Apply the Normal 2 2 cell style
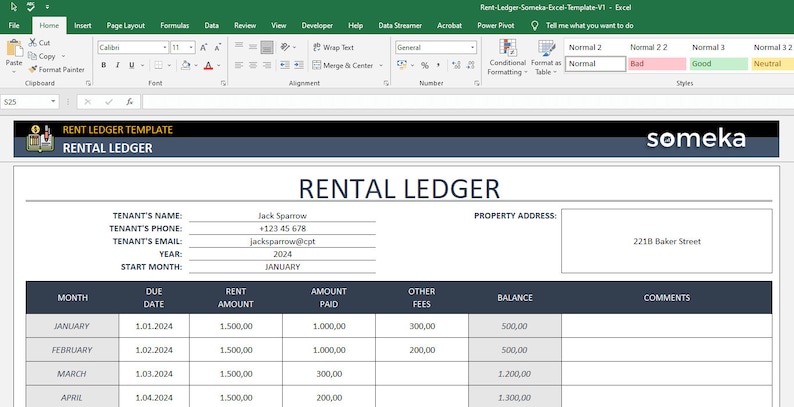 (x=657, y=48)
